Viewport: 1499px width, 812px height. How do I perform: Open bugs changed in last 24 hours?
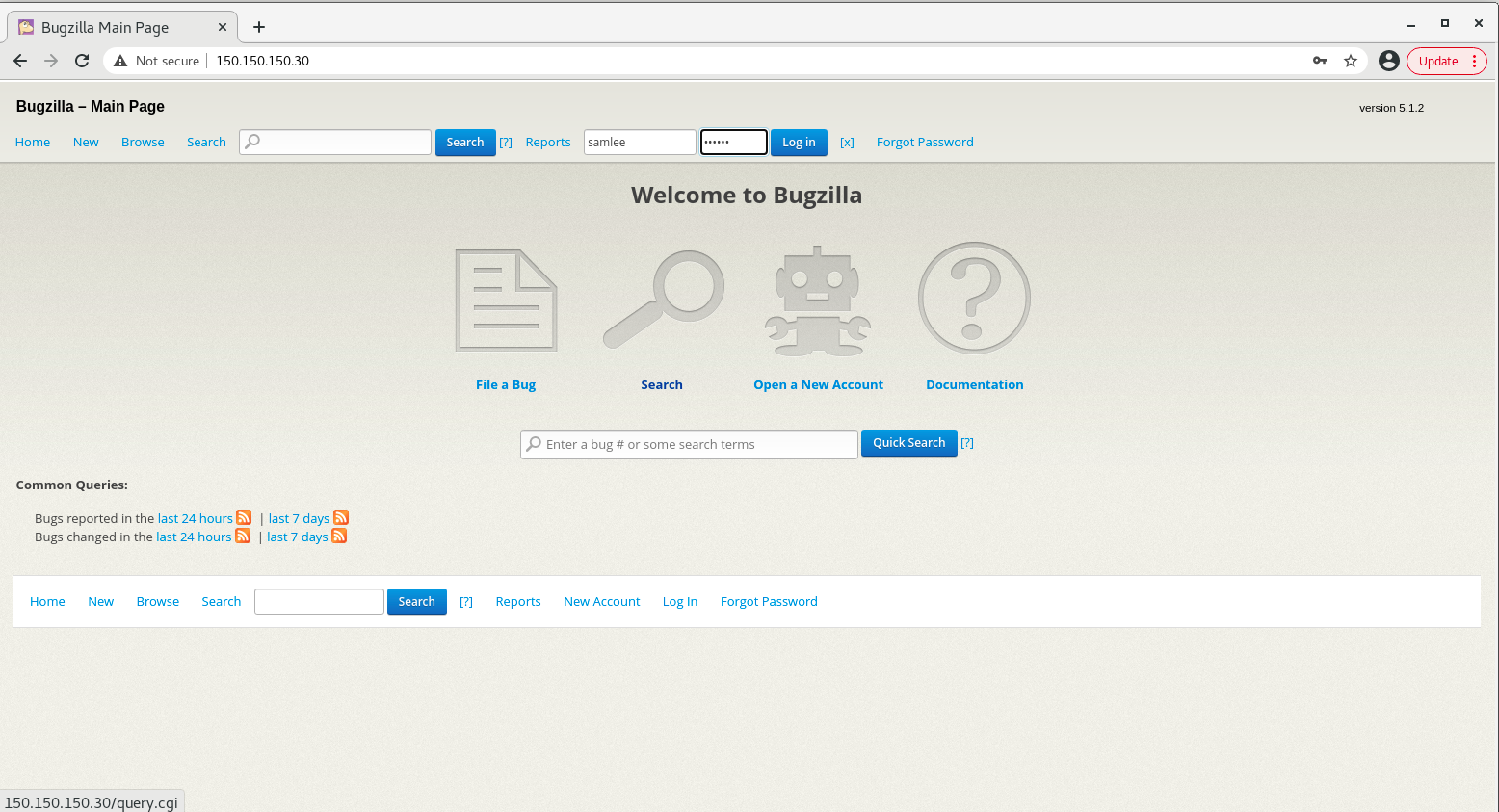tap(194, 537)
